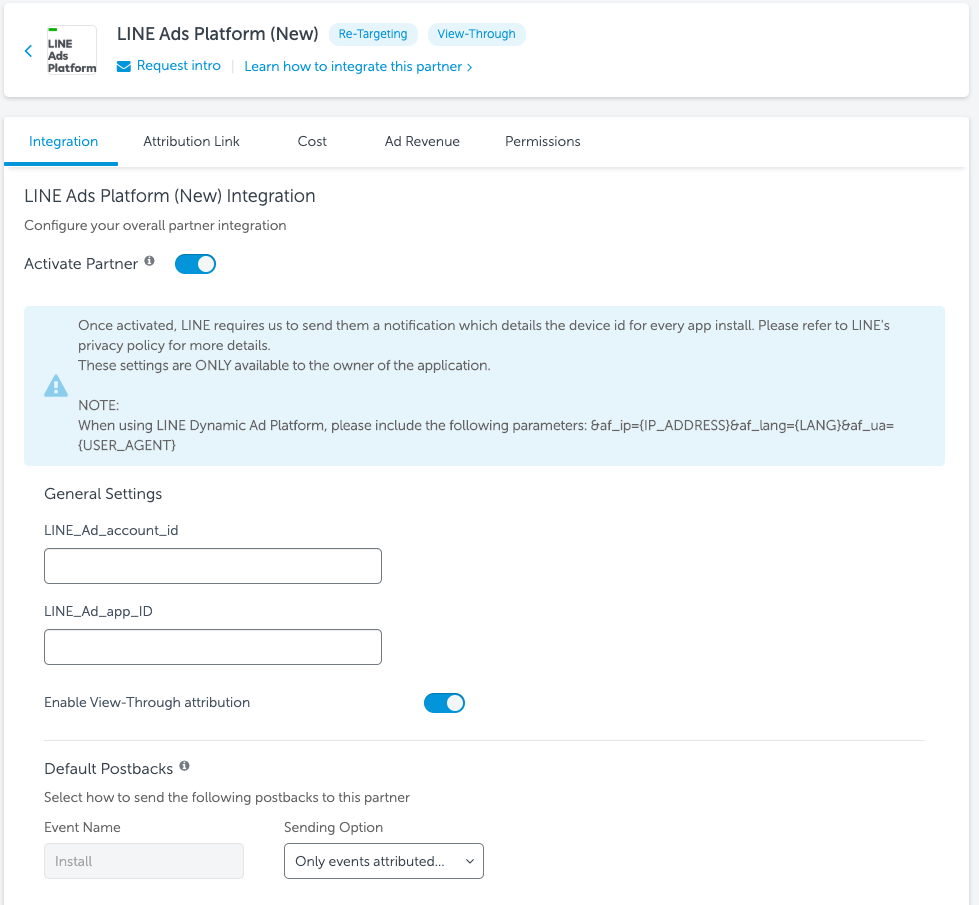Screen dimensions: 979x905
Task: Click info icon next to Activate Partner
Action: (150, 262)
